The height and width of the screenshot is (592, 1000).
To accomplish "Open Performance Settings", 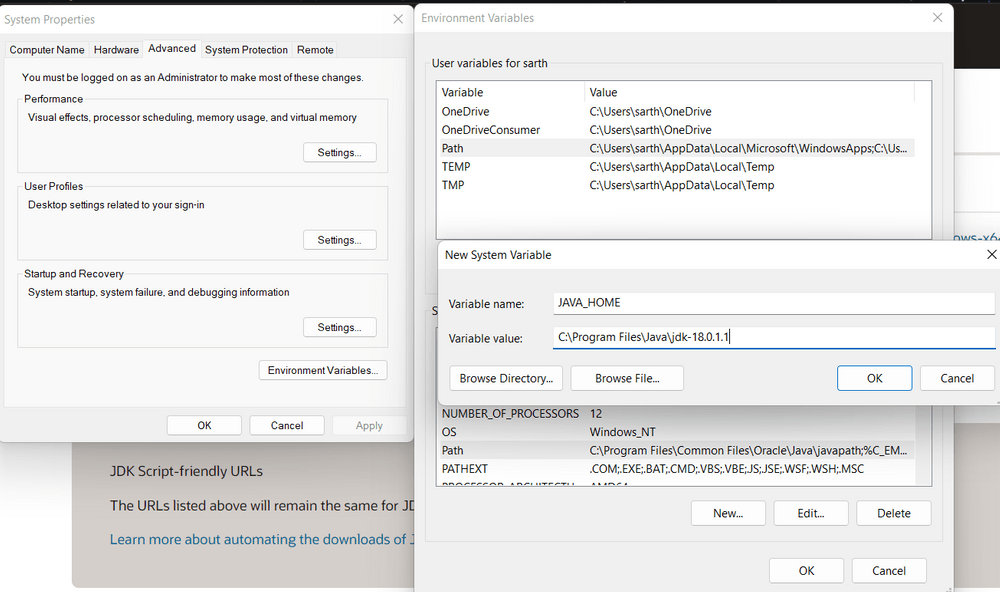I will pyautogui.click(x=341, y=152).
